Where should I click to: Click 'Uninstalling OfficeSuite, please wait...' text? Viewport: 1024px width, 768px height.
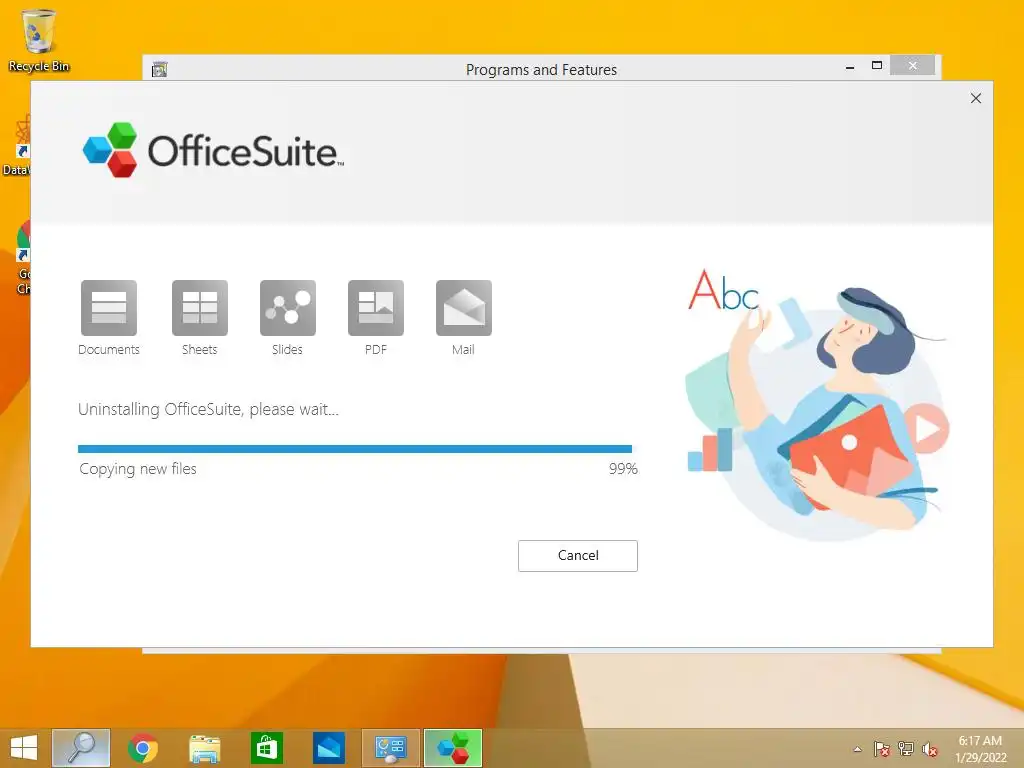pyautogui.click(x=208, y=409)
